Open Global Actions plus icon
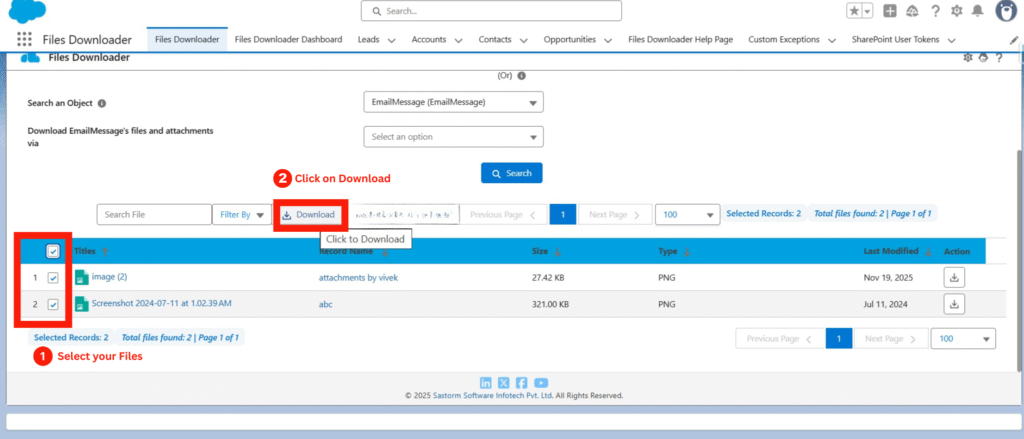 [889, 11]
